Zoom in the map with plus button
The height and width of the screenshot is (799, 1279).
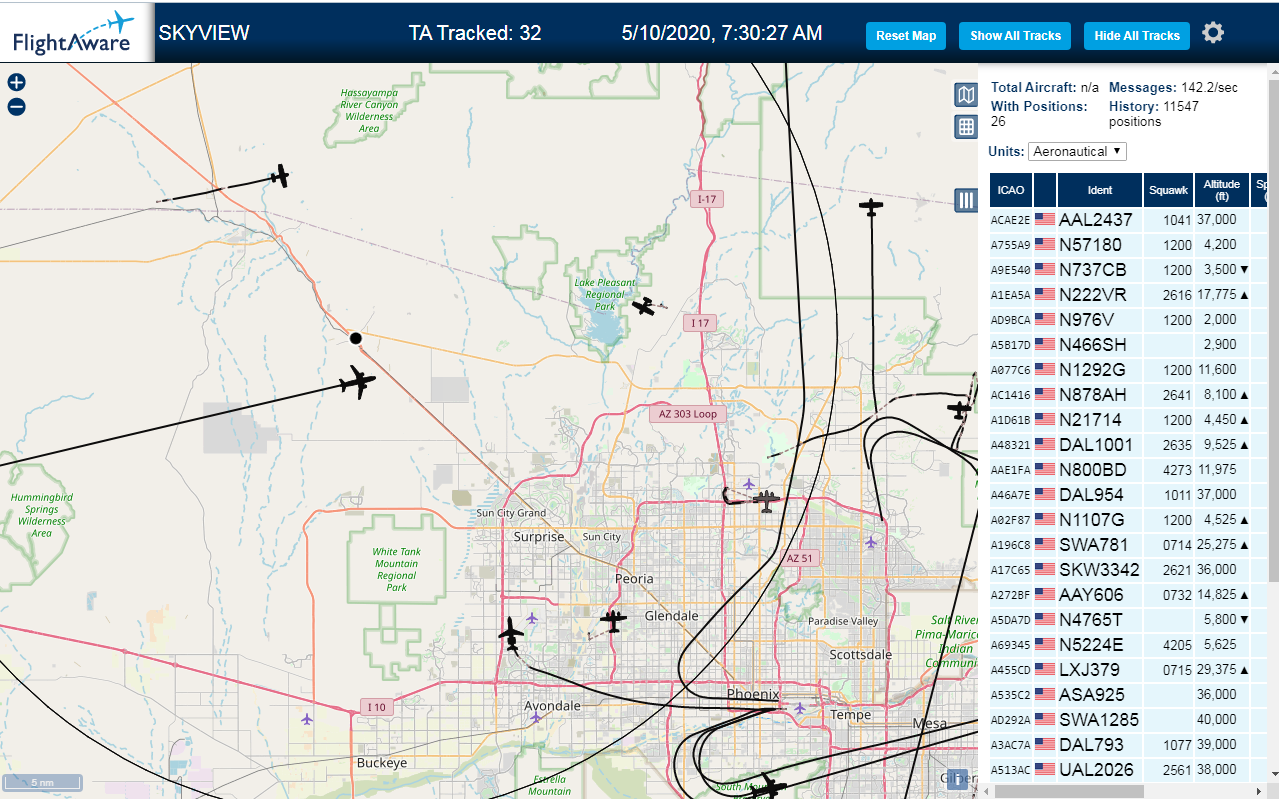coord(16,83)
